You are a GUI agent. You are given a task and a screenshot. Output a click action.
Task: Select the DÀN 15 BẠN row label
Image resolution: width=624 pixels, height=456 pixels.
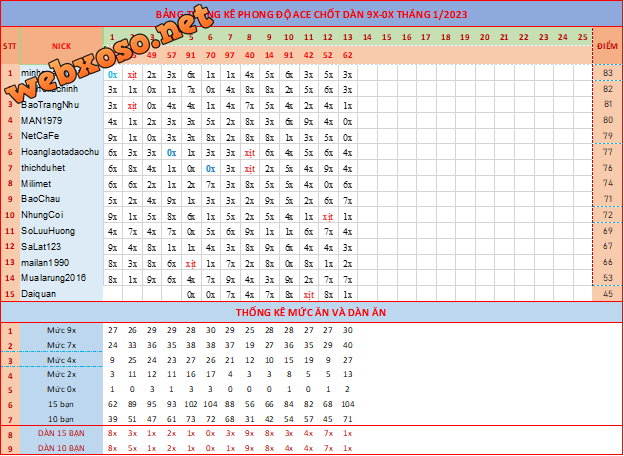point(61,433)
